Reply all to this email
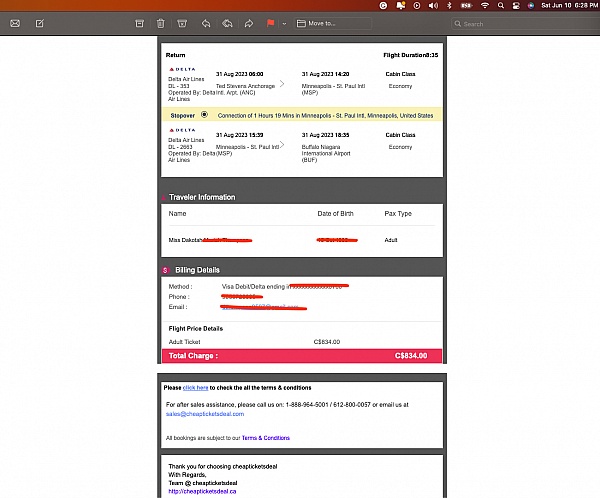 227,24
